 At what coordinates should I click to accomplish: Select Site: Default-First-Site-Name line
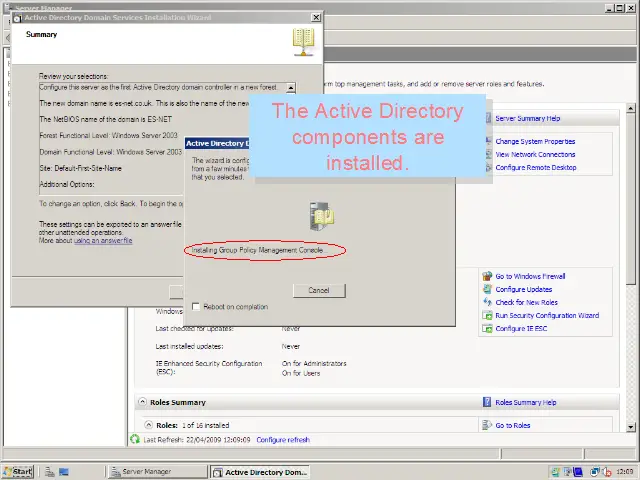coord(80,168)
